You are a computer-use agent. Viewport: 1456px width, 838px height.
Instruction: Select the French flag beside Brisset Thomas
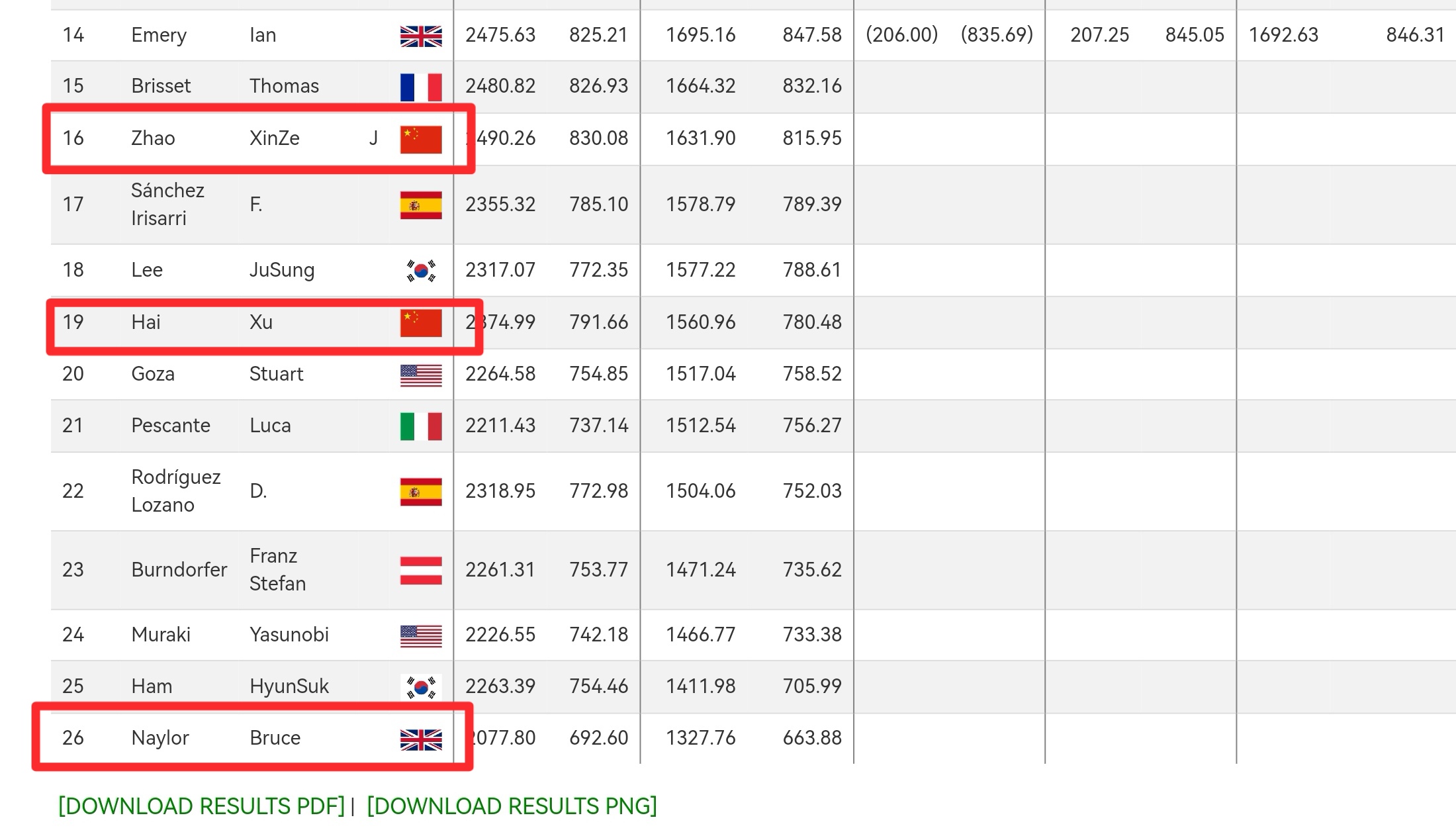click(x=420, y=85)
